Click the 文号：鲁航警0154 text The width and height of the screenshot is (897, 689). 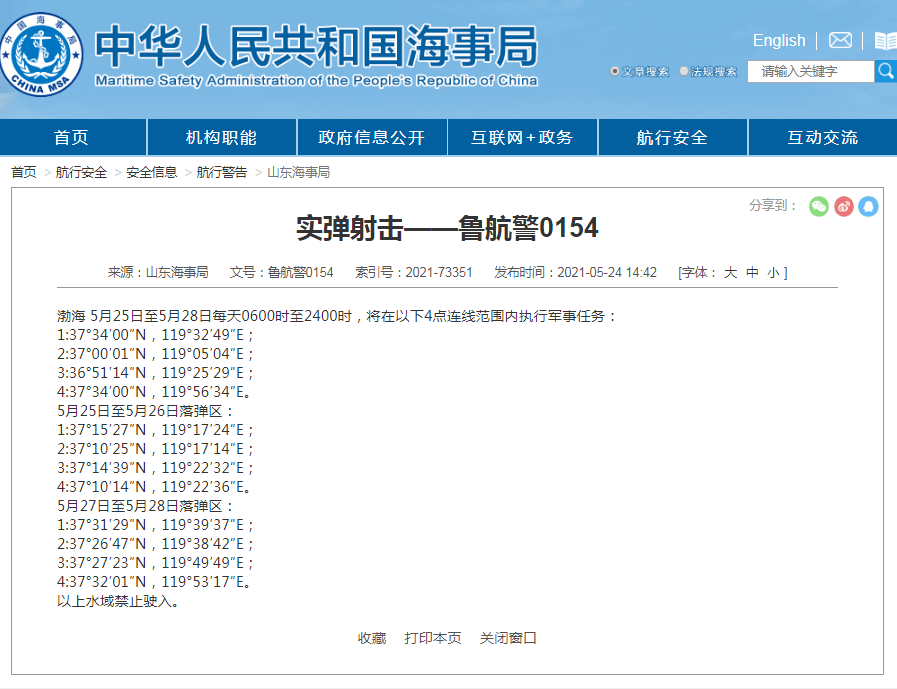(x=281, y=272)
